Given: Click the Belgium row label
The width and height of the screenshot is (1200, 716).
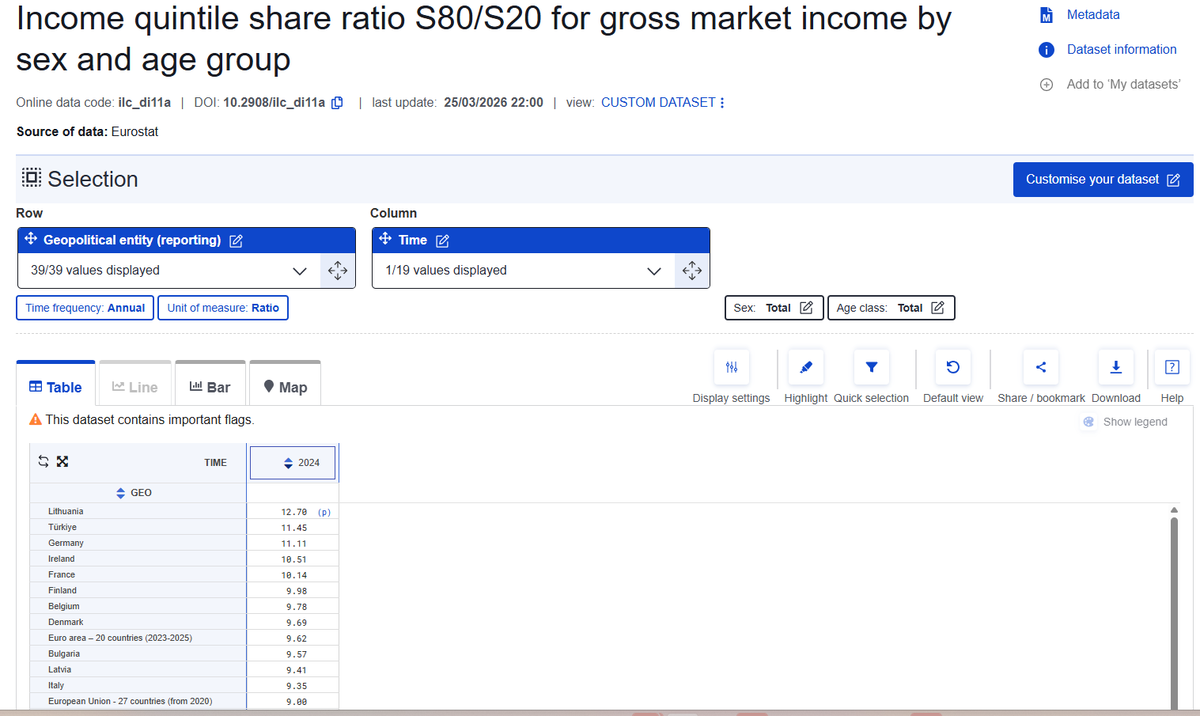Looking at the screenshot, I should click(x=64, y=606).
